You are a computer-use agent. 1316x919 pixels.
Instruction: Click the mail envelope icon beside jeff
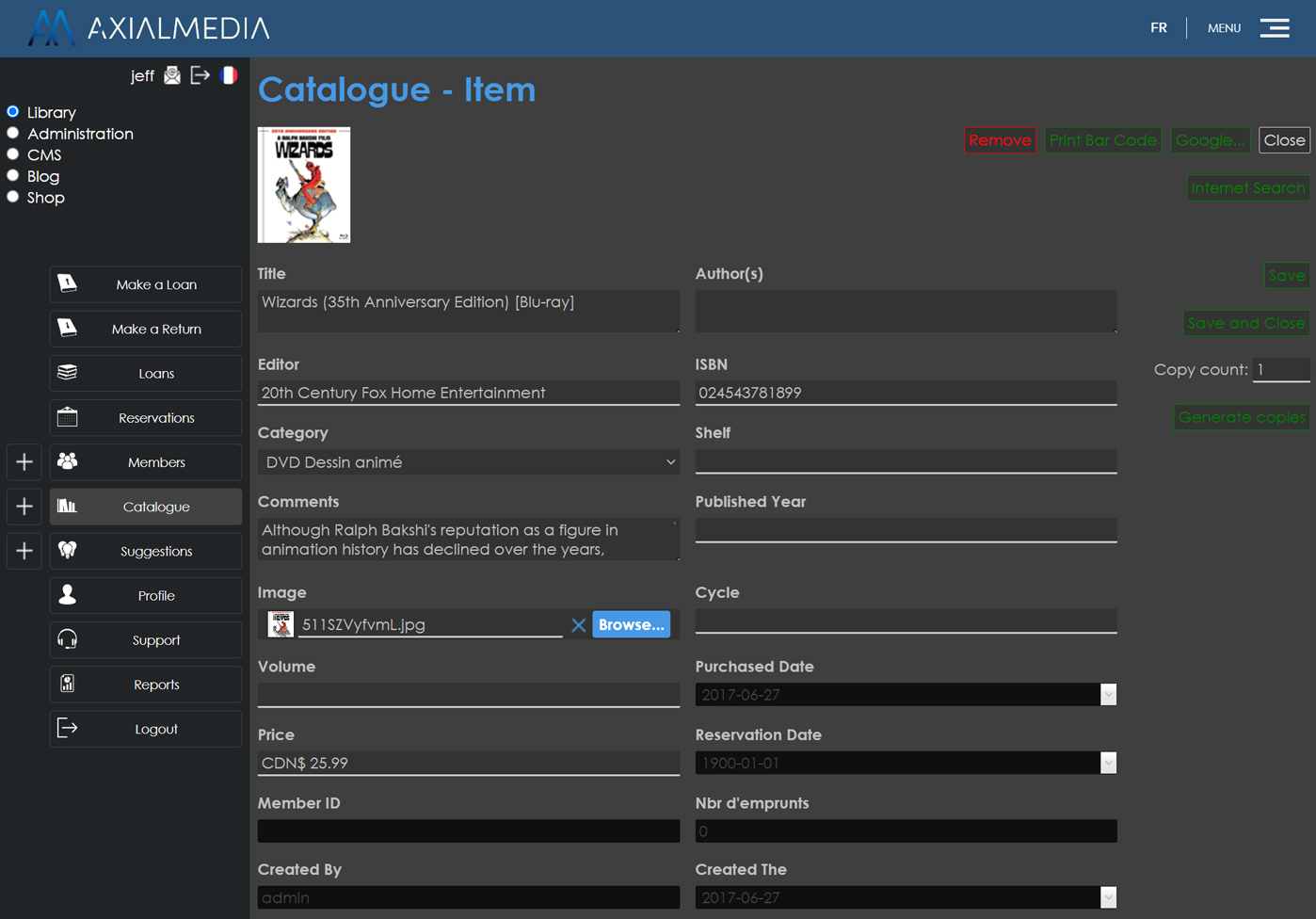[172, 75]
